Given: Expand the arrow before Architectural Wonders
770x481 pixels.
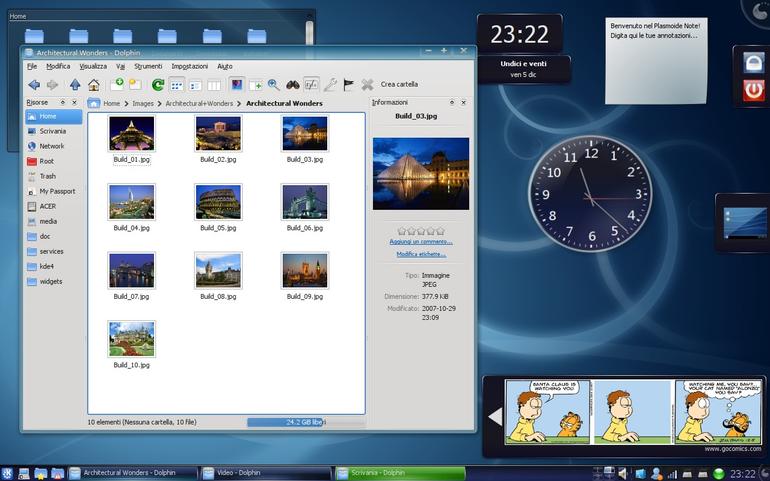Looking at the screenshot, I should click(239, 104).
